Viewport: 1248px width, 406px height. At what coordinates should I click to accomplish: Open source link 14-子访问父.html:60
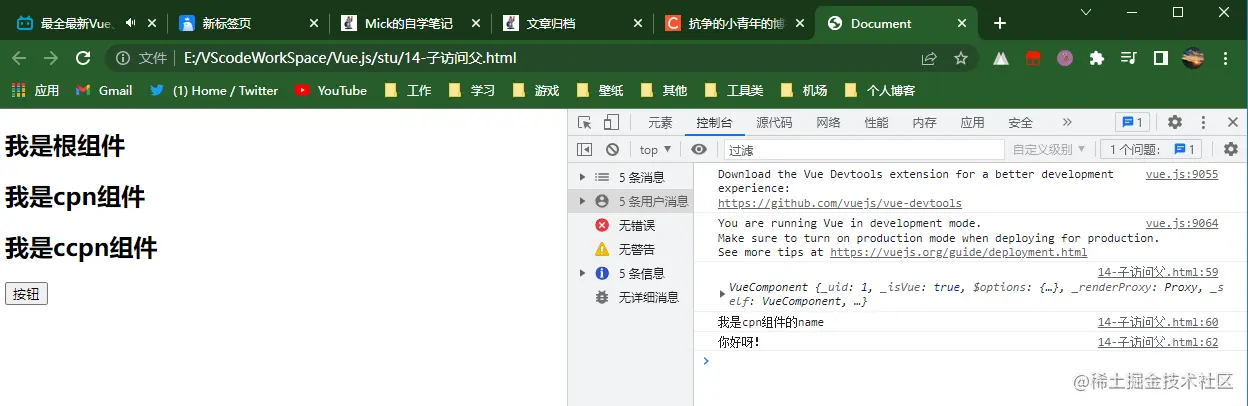coord(1158,322)
